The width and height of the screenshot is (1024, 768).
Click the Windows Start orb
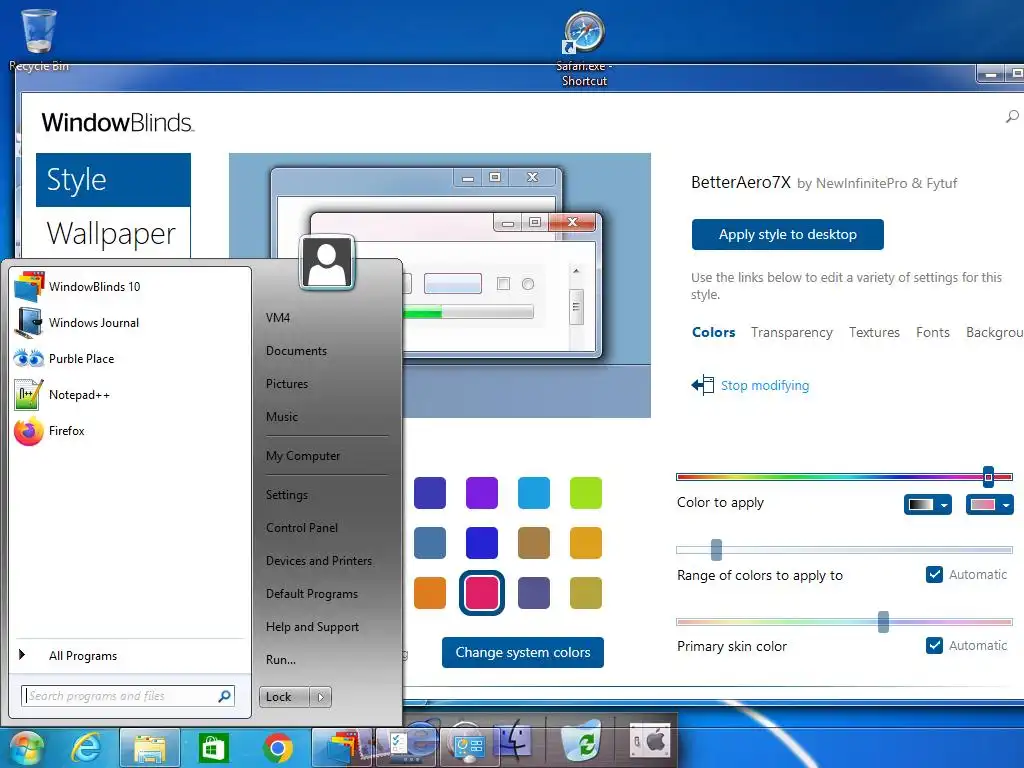pyautogui.click(x=26, y=748)
